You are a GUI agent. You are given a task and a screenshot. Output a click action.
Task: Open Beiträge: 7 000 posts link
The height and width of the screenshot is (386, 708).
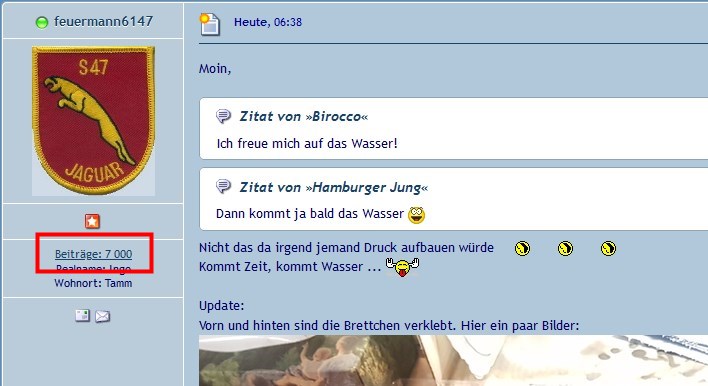pos(93,254)
